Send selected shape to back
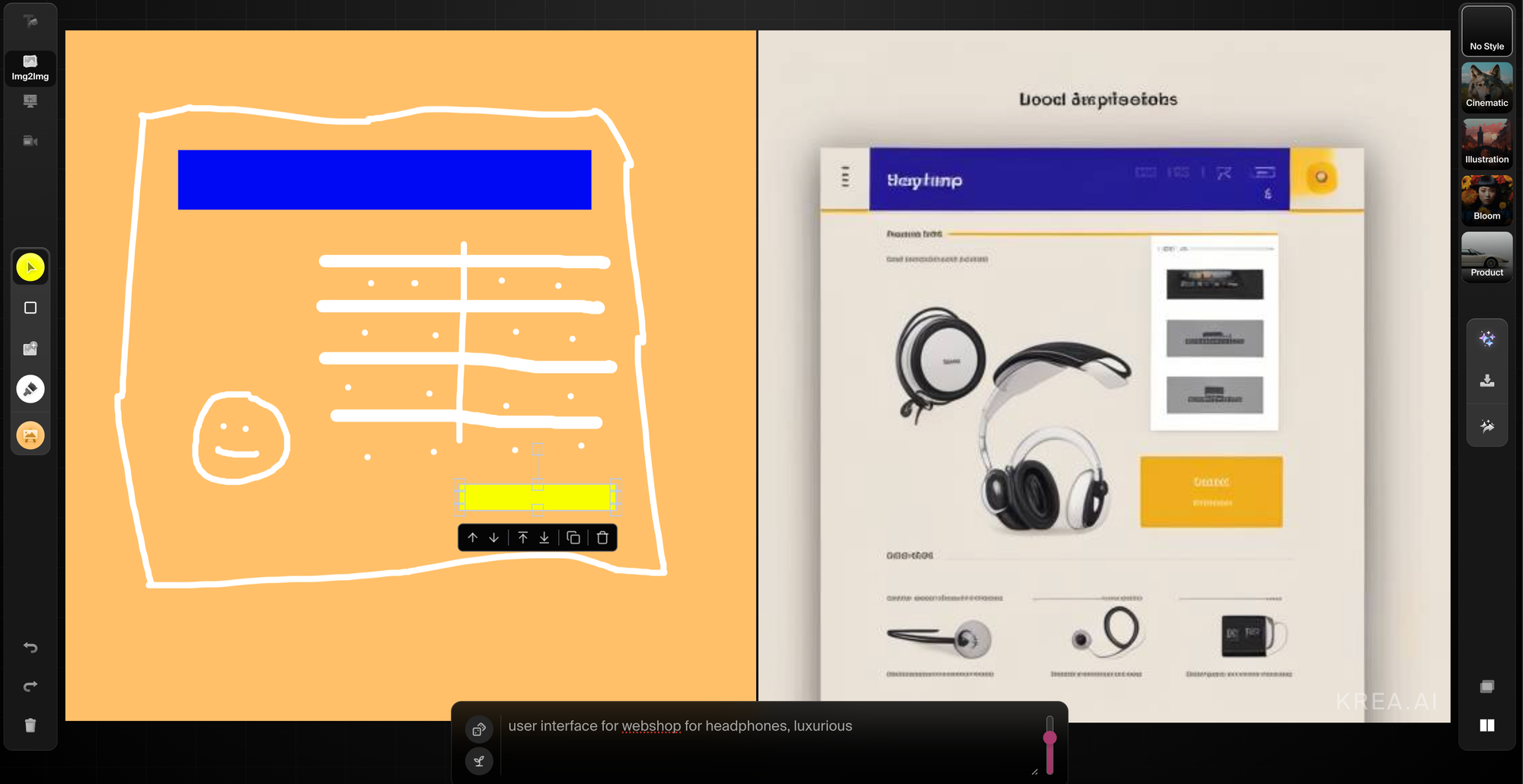 coord(544,537)
